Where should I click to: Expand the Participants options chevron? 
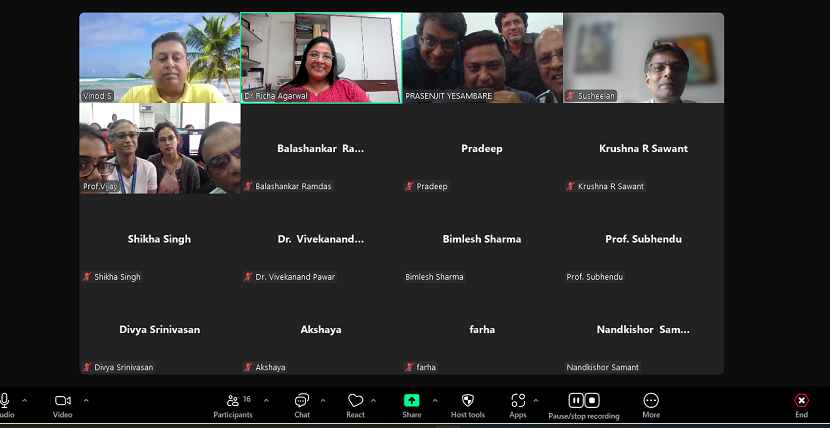click(266, 400)
